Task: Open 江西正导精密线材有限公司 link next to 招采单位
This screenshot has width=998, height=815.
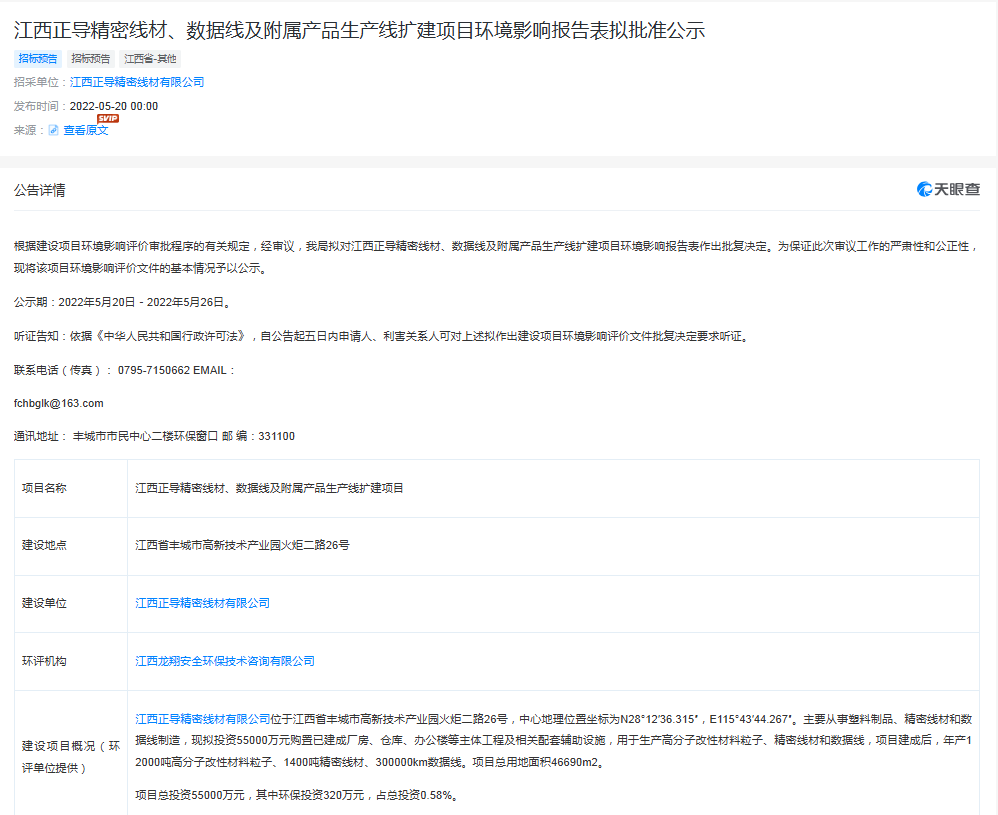Action: pyautogui.click(x=137, y=82)
